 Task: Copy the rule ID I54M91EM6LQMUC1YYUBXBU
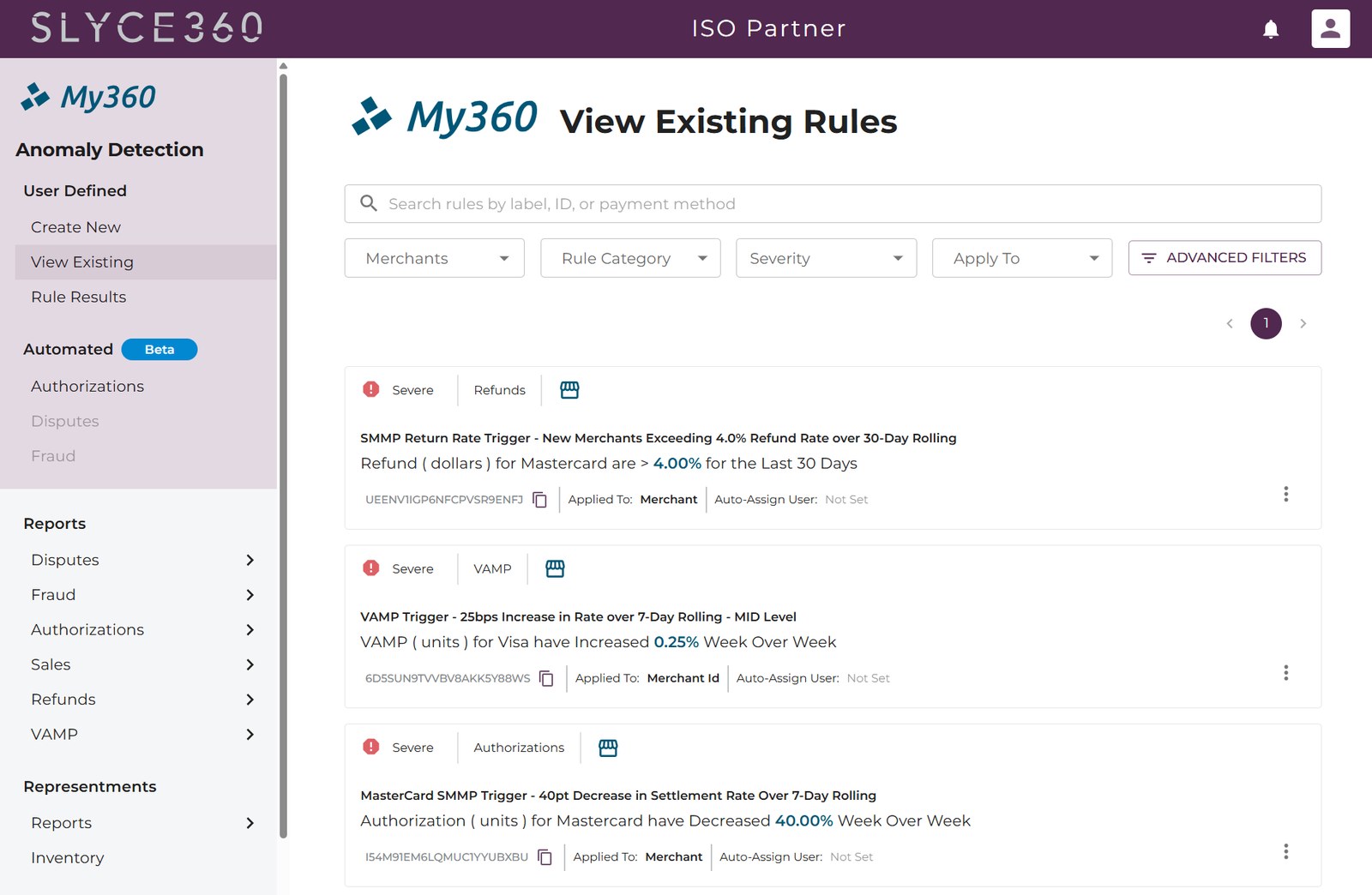coord(545,856)
